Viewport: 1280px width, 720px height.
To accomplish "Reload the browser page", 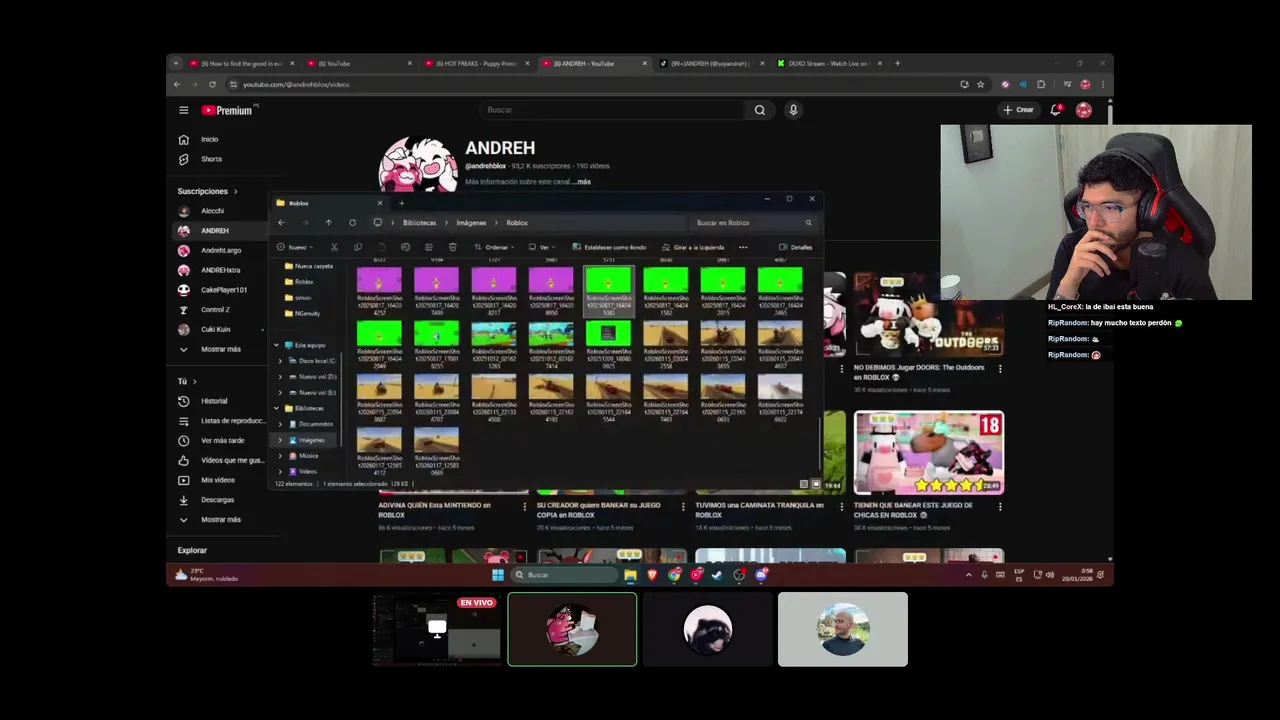I will pos(212,84).
